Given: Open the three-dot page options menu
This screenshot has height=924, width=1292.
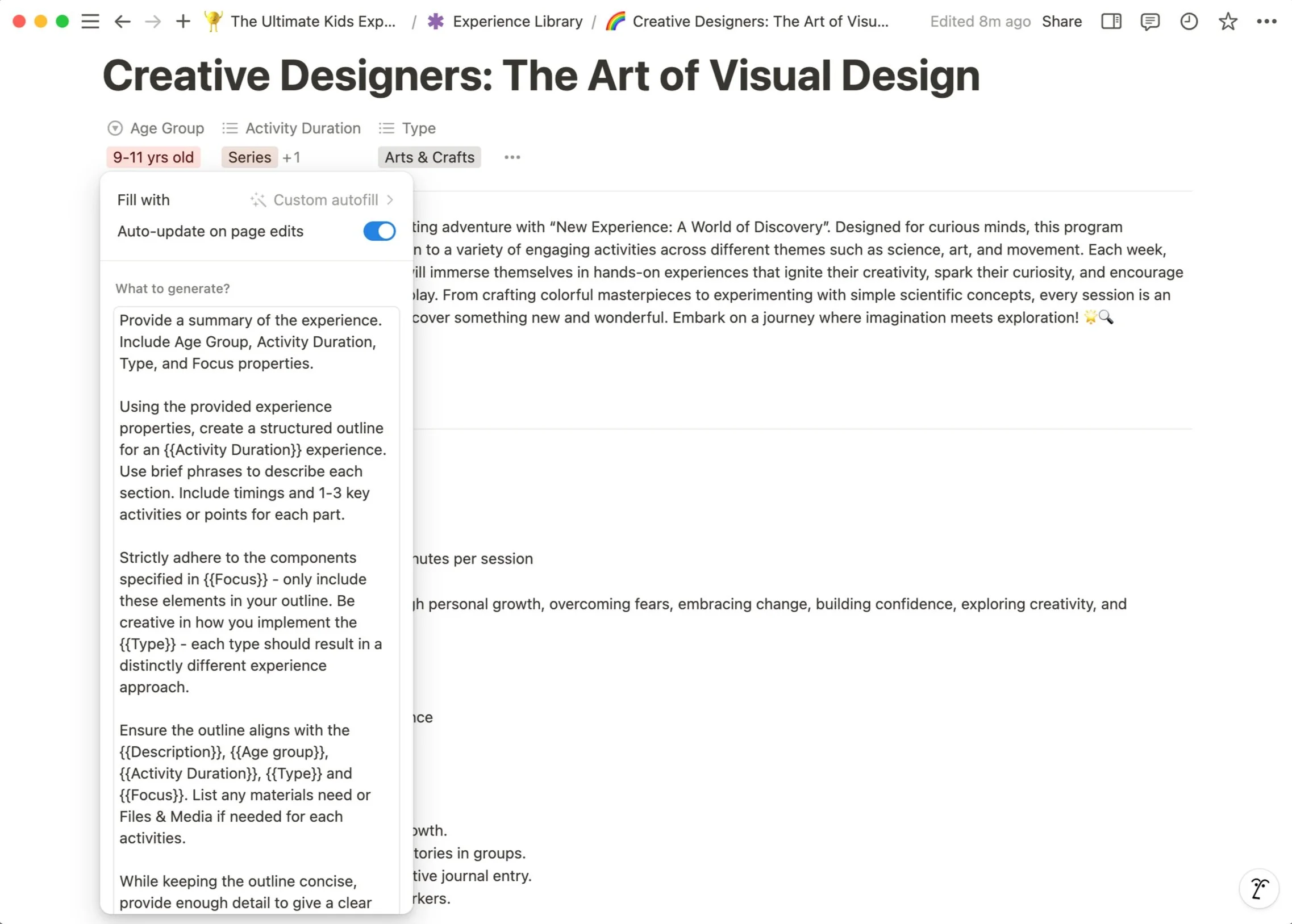Looking at the screenshot, I should click(1267, 22).
